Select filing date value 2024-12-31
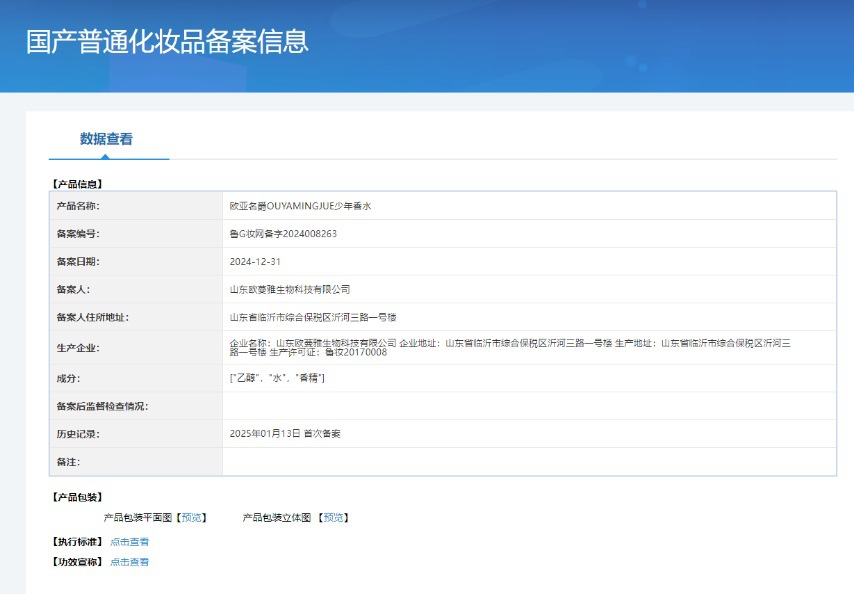This screenshot has height=594, width=854. [x=255, y=261]
